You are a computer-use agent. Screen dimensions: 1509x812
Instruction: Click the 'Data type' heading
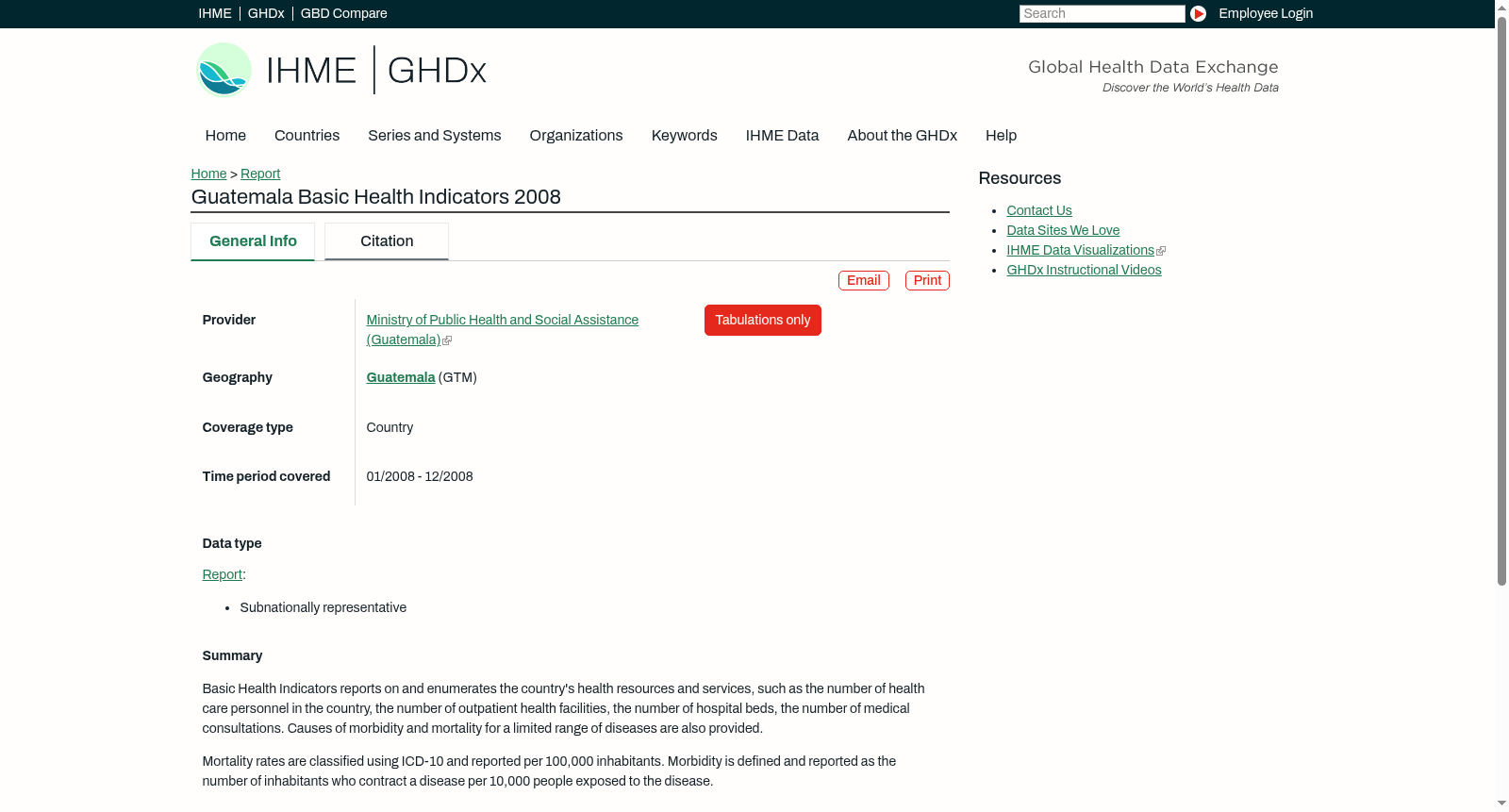click(232, 544)
